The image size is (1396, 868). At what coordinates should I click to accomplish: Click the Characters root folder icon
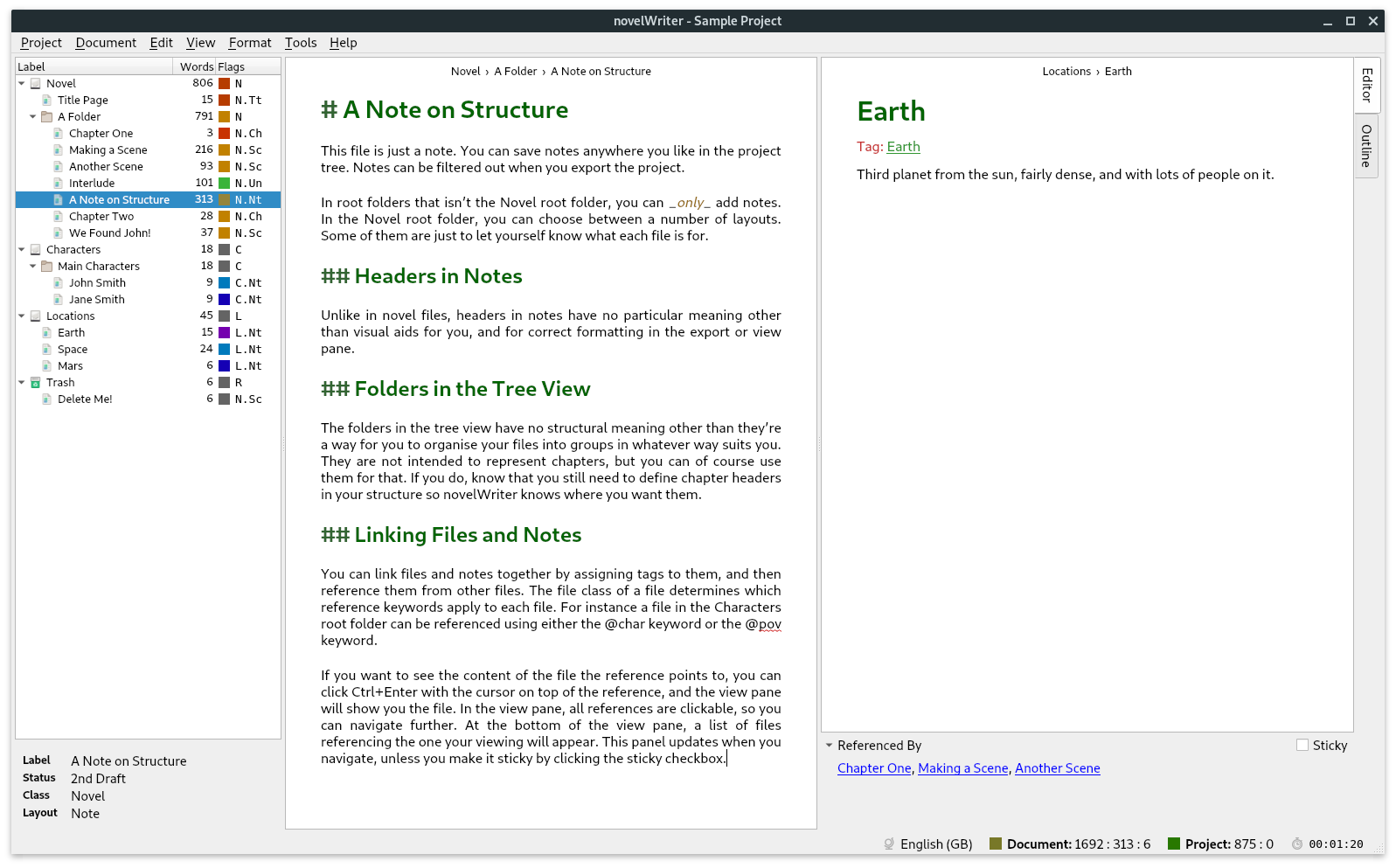(x=36, y=250)
